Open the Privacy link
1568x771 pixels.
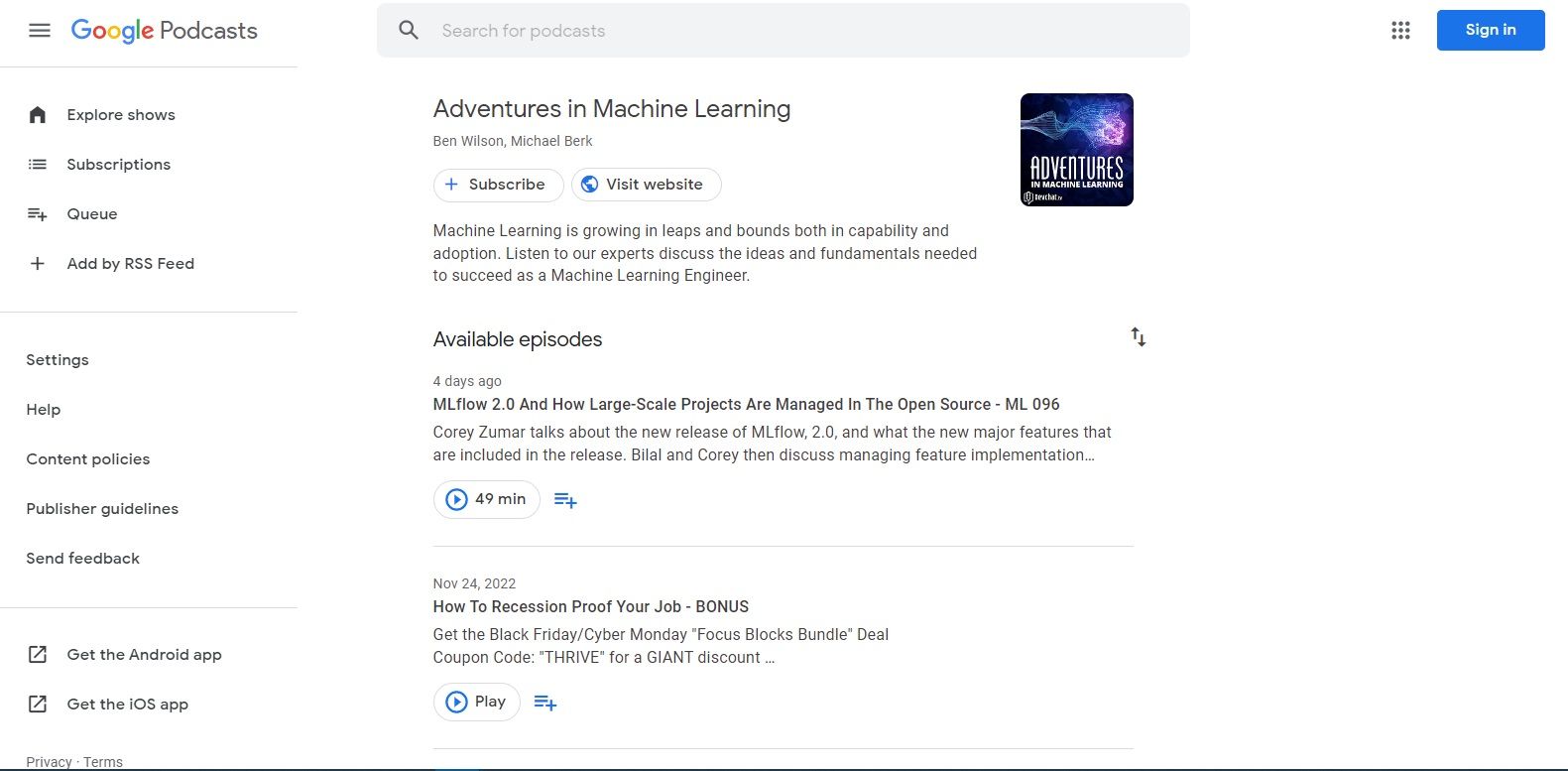(49, 762)
